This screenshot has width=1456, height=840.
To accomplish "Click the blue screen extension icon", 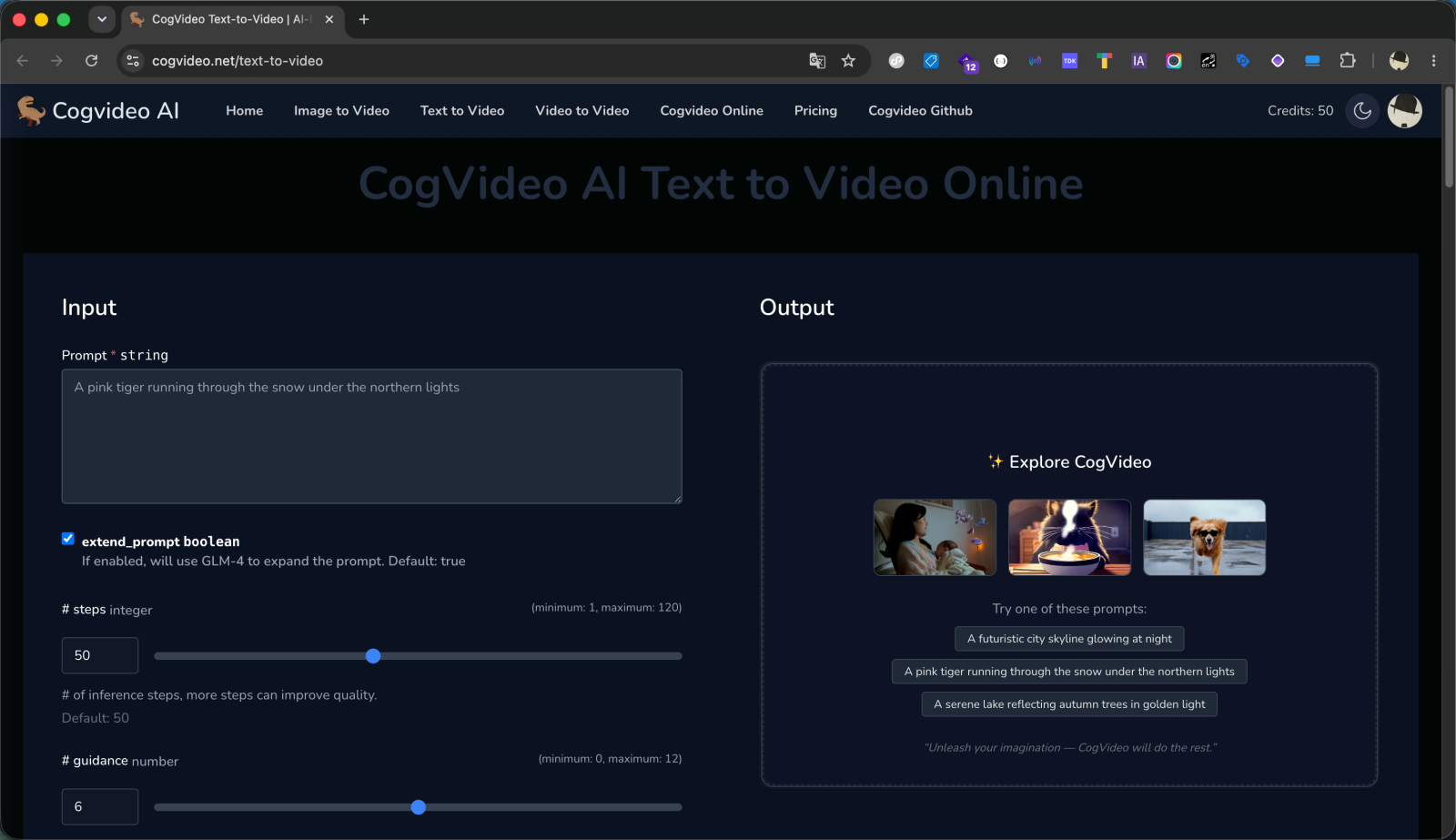I will (x=1312, y=61).
